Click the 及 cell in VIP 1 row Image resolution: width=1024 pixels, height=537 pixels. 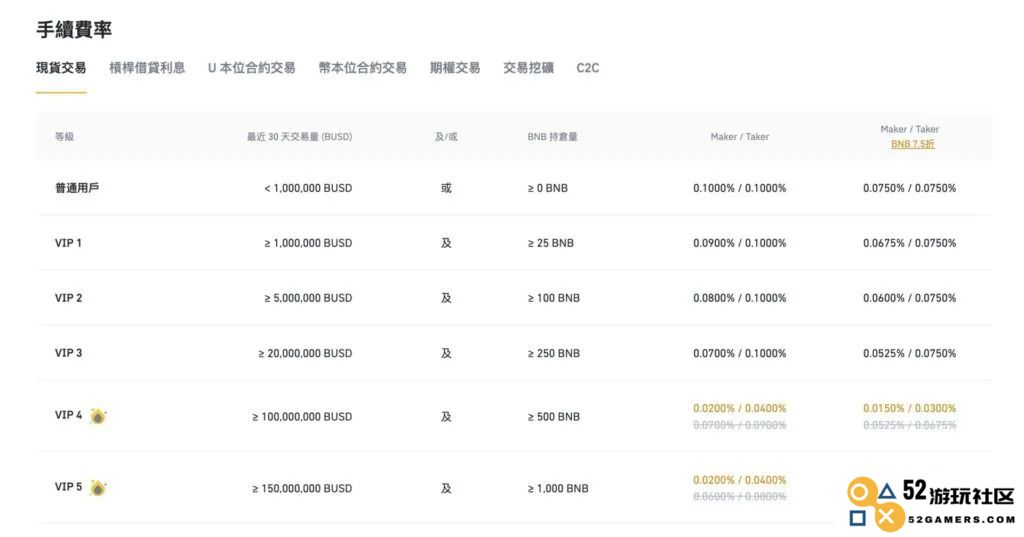point(446,243)
